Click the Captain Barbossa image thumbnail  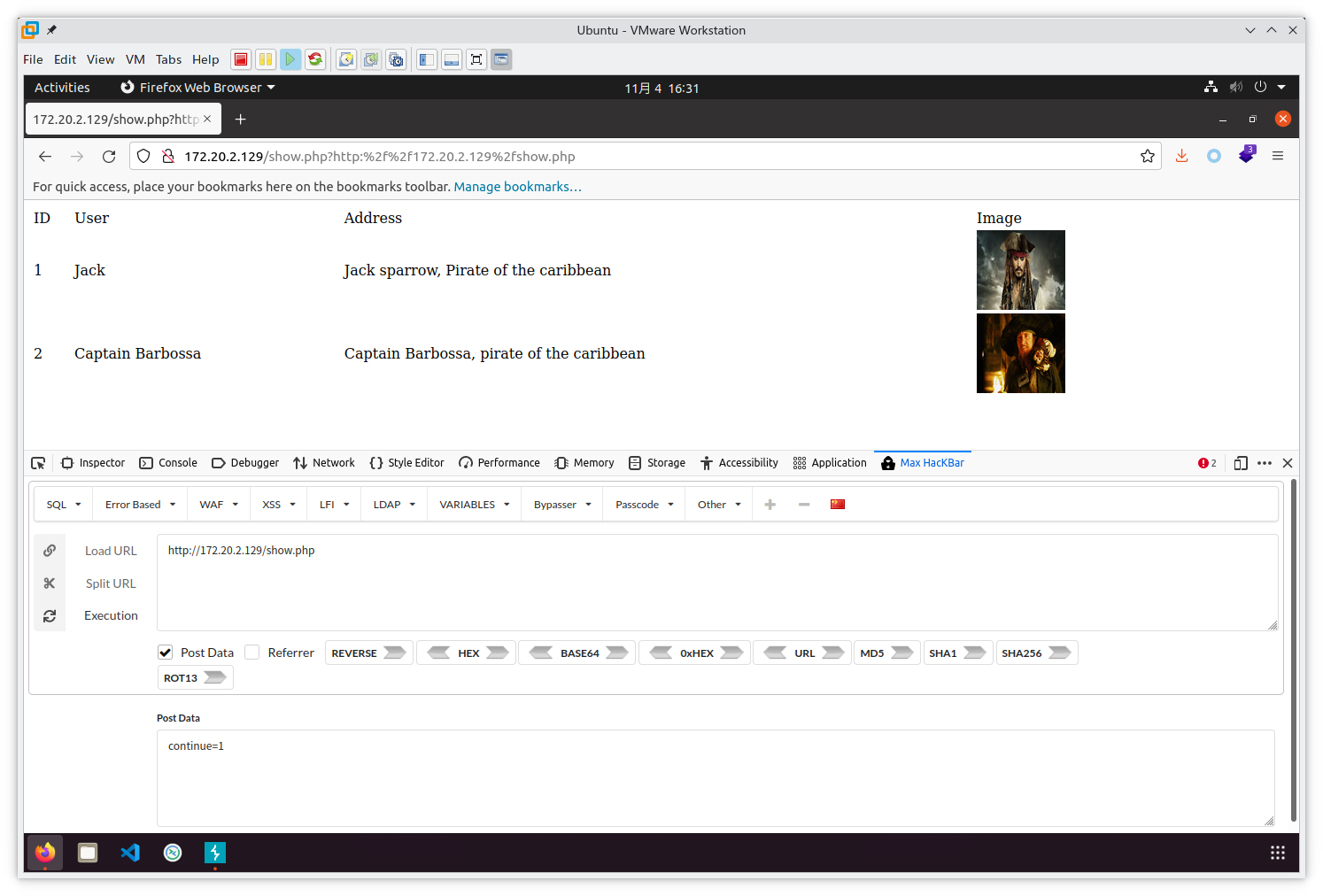point(1021,353)
